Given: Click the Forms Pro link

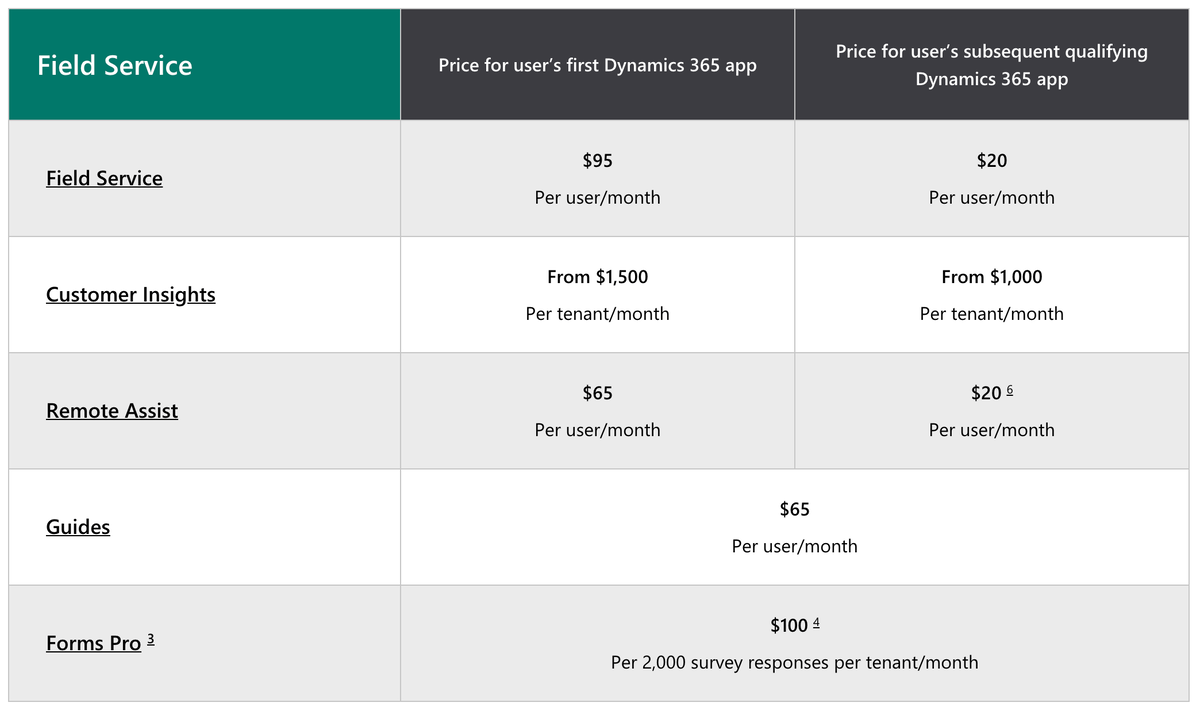Looking at the screenshot, I should coord(93,643).
